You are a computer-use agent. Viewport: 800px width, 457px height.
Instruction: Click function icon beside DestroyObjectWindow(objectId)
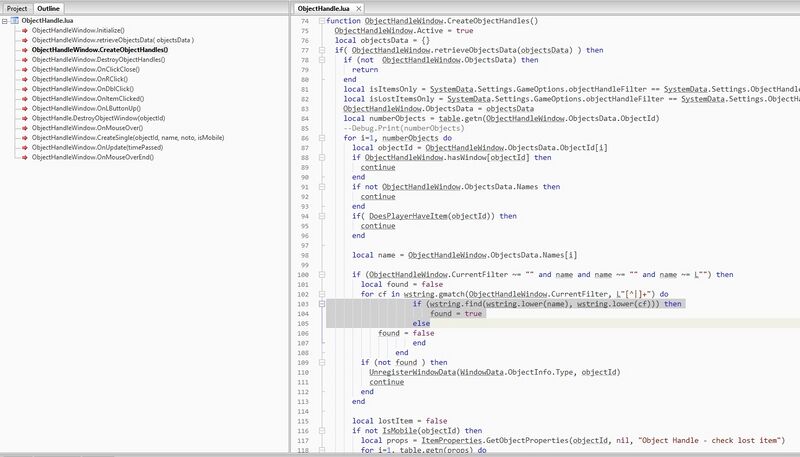pyautogui.click(x=24, y=118)
